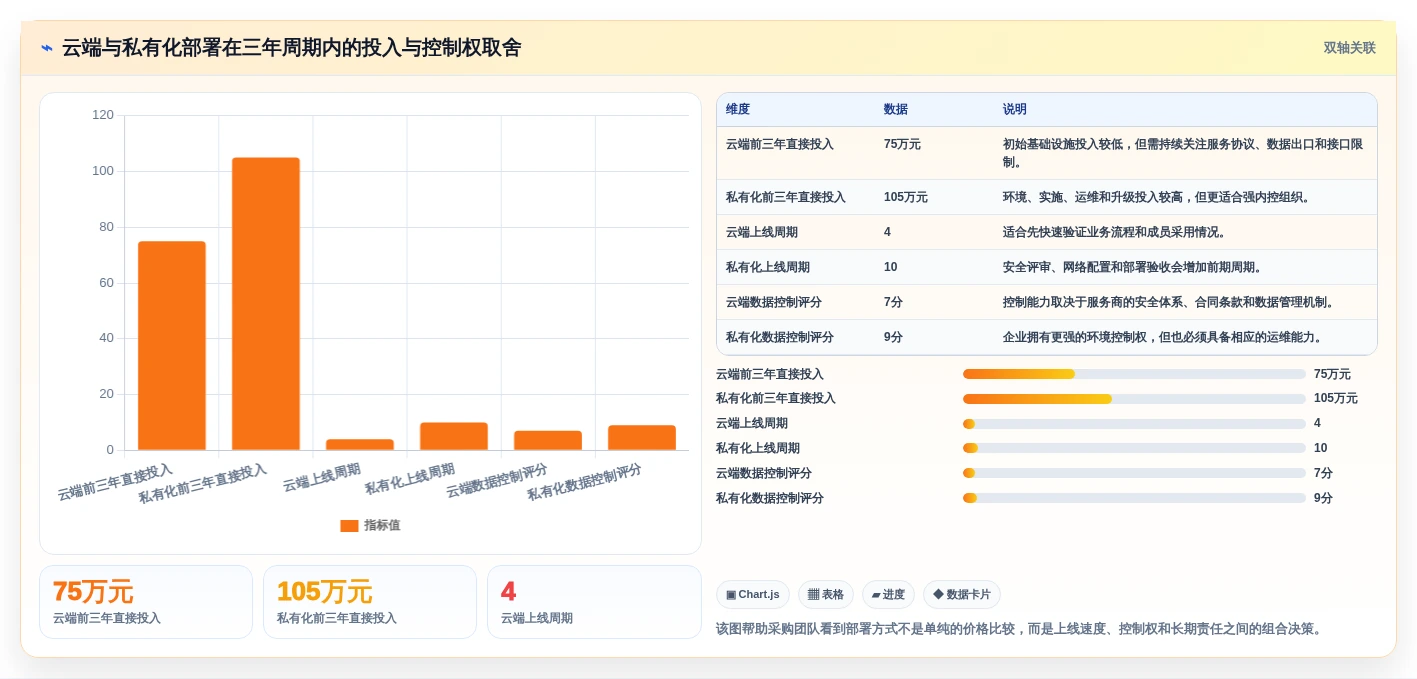Click the 云端上线周期 progress bar
The width and height of the screenshot is (1417, 679).
point(1134,423)
